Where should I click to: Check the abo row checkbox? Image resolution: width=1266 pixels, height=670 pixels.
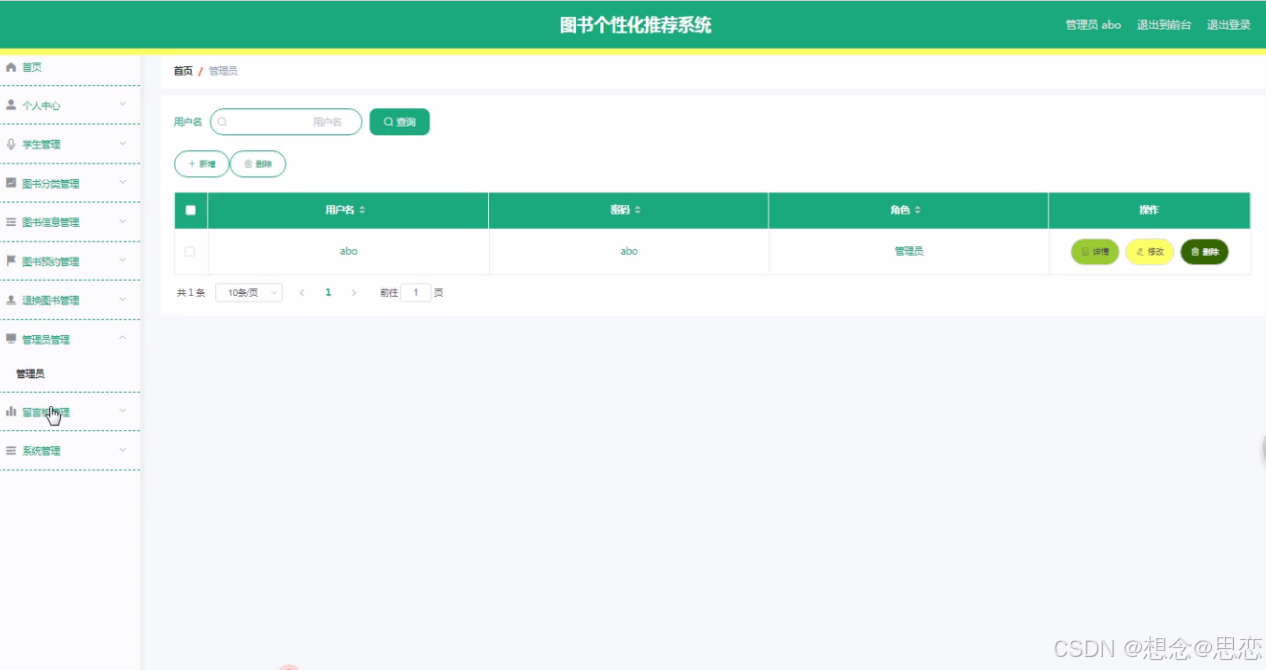point(190,251)
